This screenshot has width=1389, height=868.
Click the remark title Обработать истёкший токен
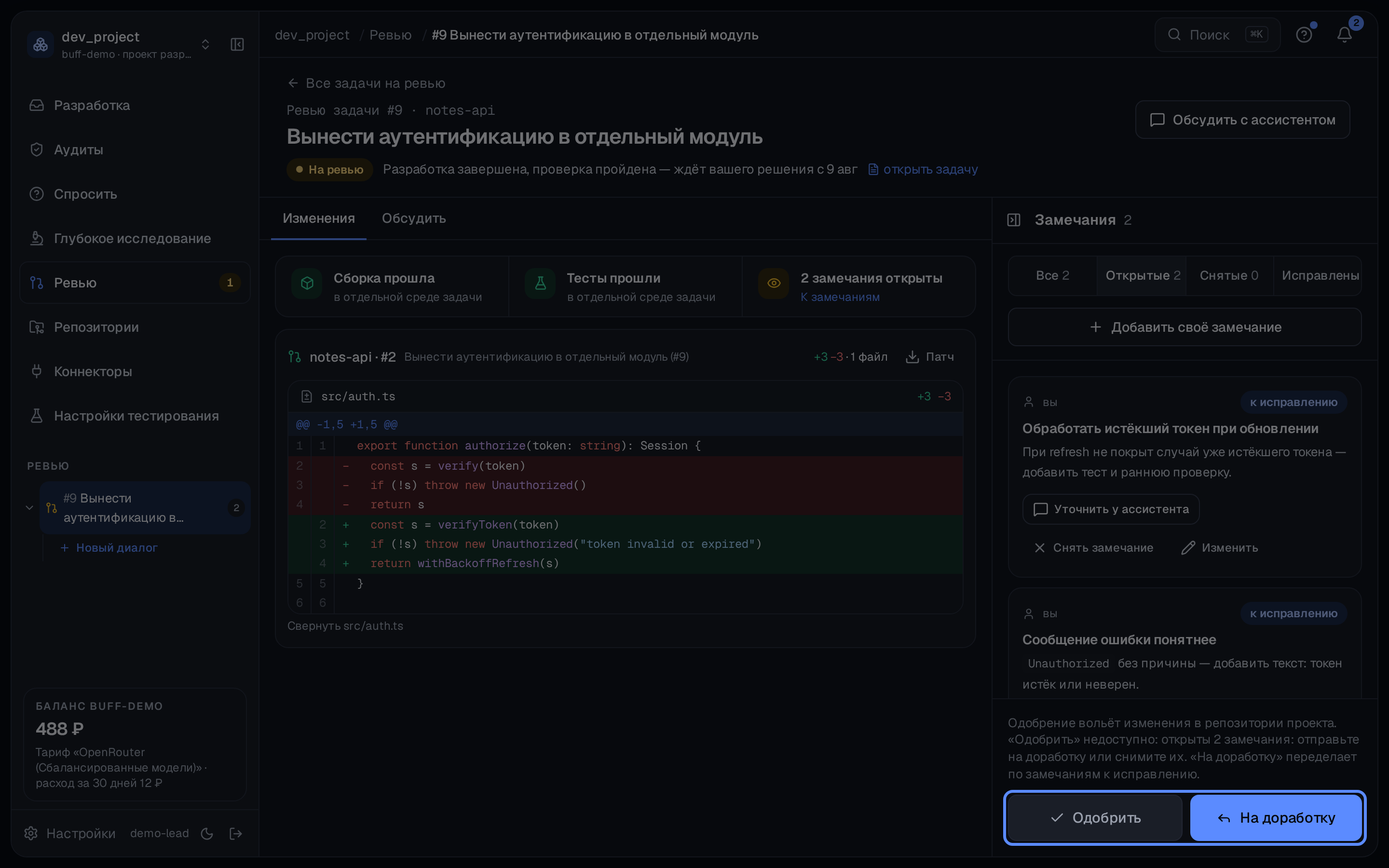[1170, 428]
